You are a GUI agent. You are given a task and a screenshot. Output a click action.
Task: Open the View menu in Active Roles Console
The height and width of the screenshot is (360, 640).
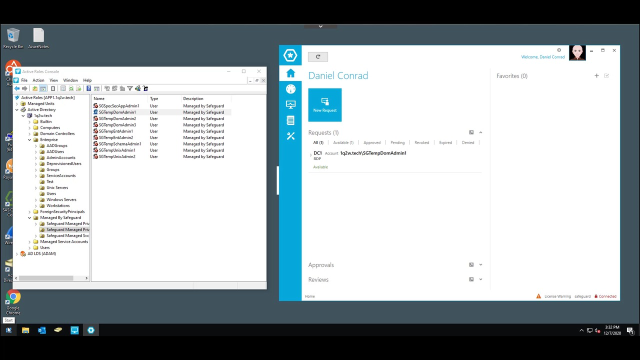pos(53,80)
